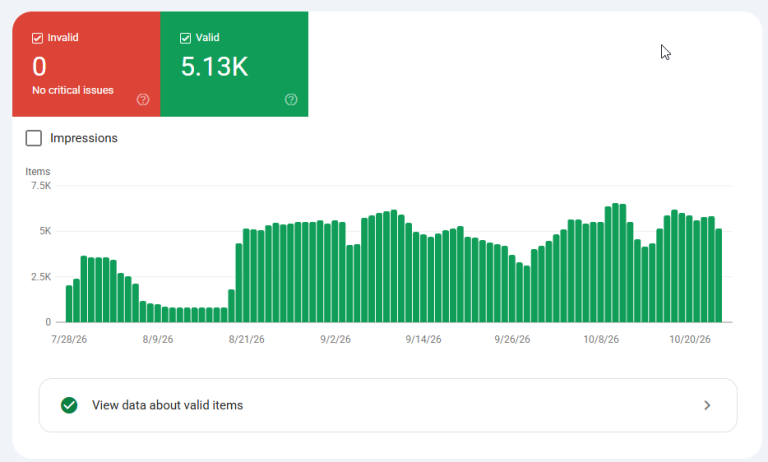
Task: Click the 2.5K y-axis label
Action: (41, 277)
